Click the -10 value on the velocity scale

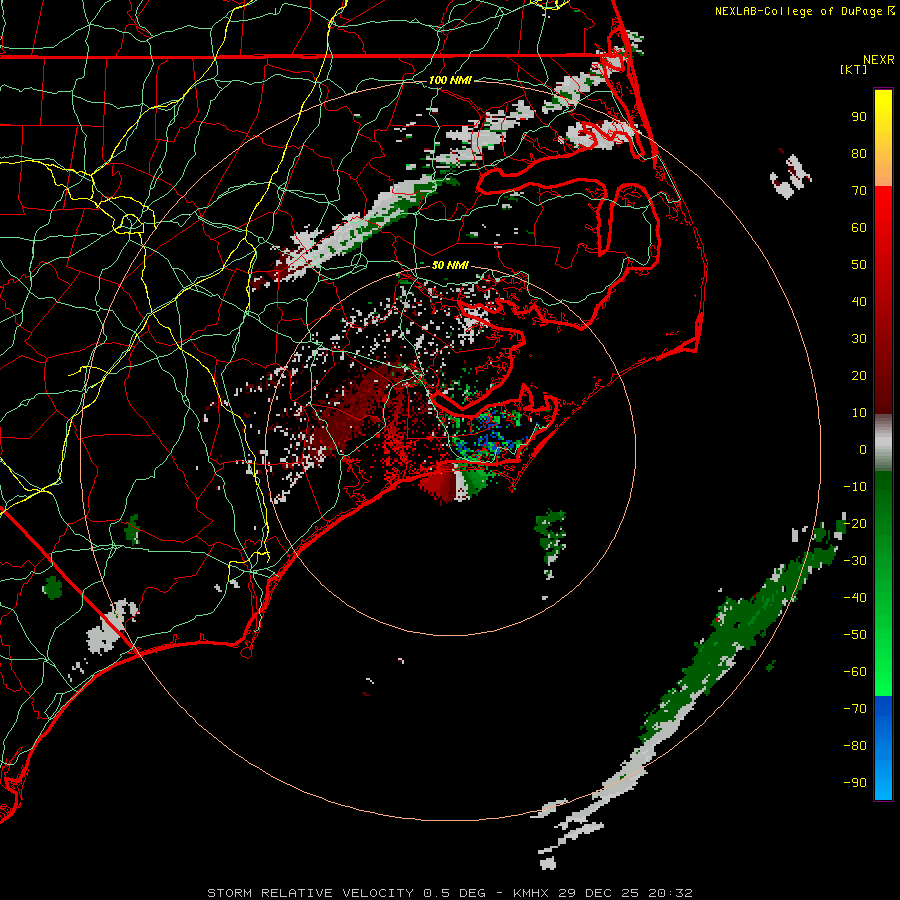[x=855, y=487]
